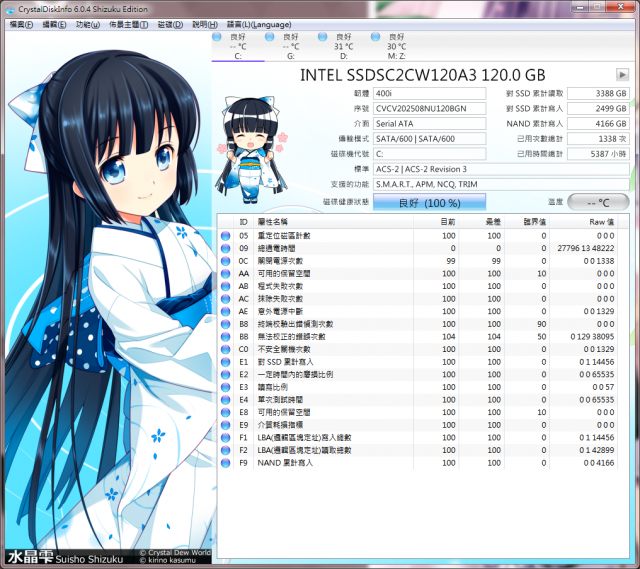Click status orb of attribute 09 row
Image resolution: width=640 pixels, height=569 pixels.
coord(225,249)
